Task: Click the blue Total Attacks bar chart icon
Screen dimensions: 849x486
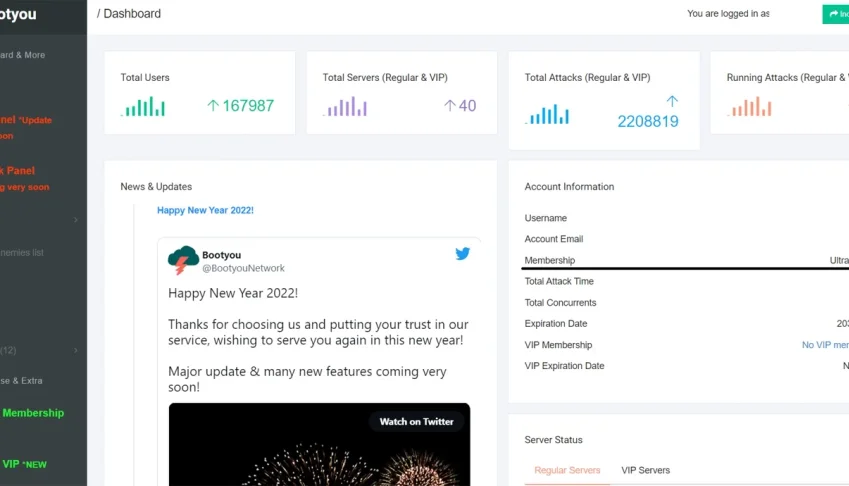Action: pos(547,115)
